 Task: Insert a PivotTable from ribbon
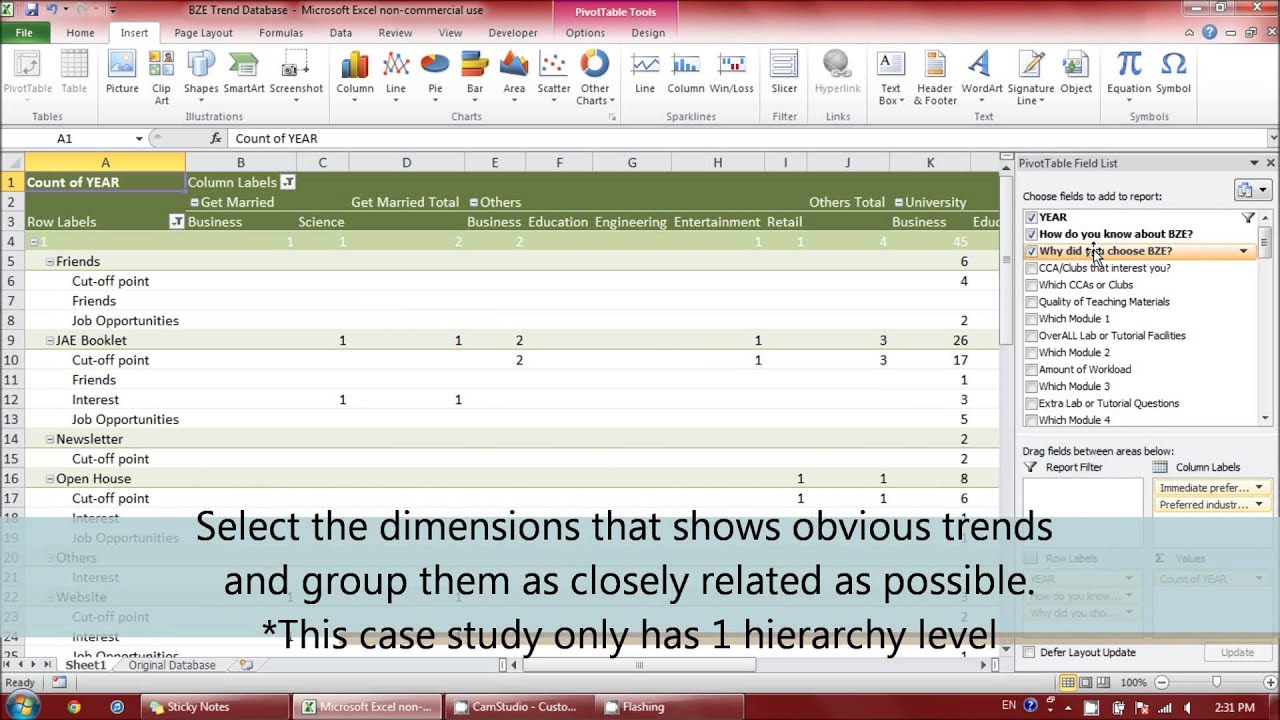27,76
